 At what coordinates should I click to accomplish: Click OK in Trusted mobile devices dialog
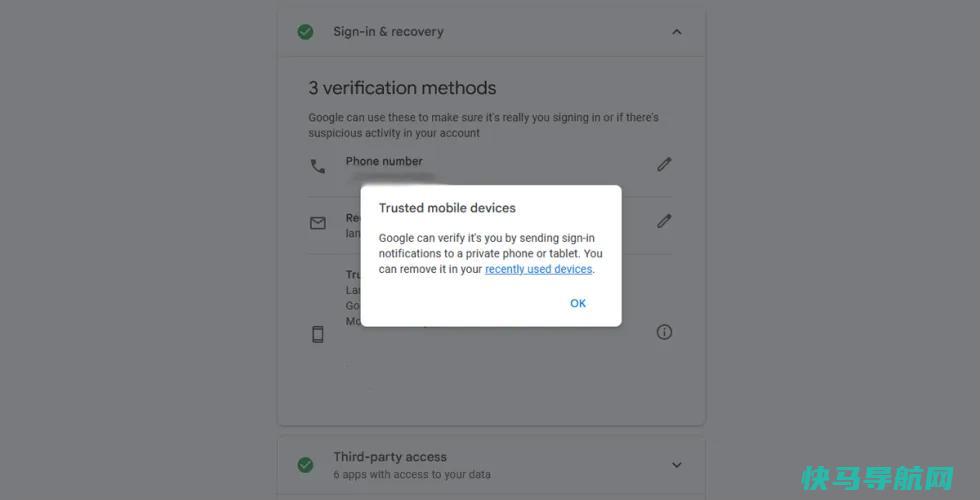[578, 303]
